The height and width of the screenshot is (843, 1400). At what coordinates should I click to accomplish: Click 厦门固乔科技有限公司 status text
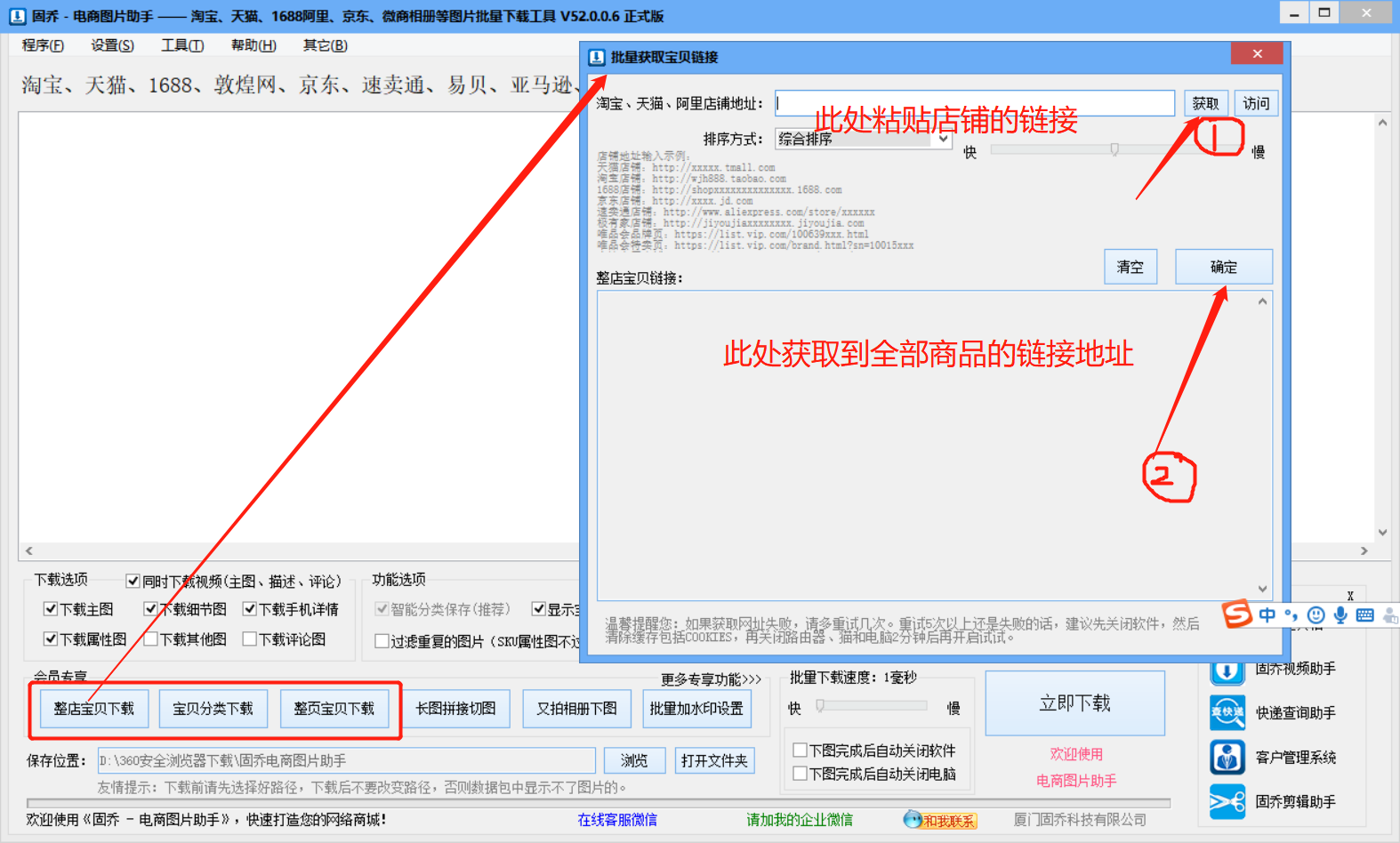coord(1080,820)
